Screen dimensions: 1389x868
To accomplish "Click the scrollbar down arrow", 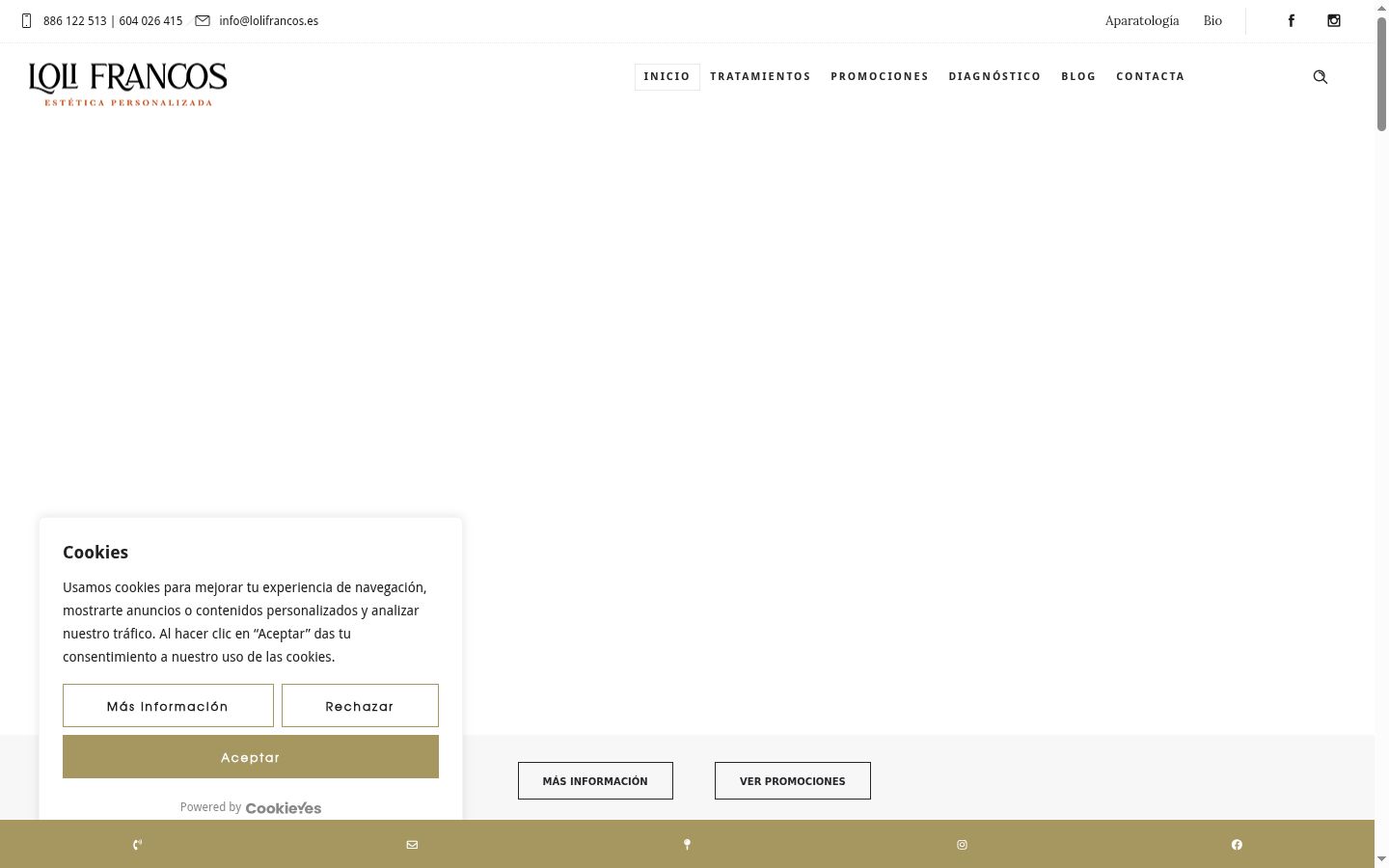I will tap(1381, 859).
